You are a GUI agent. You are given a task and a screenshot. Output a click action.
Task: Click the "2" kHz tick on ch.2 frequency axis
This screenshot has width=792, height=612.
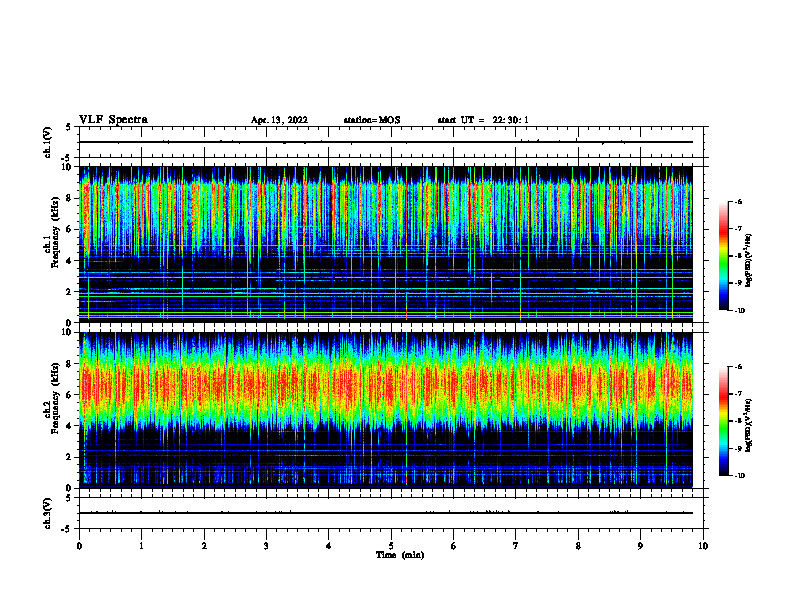(70, 457)
